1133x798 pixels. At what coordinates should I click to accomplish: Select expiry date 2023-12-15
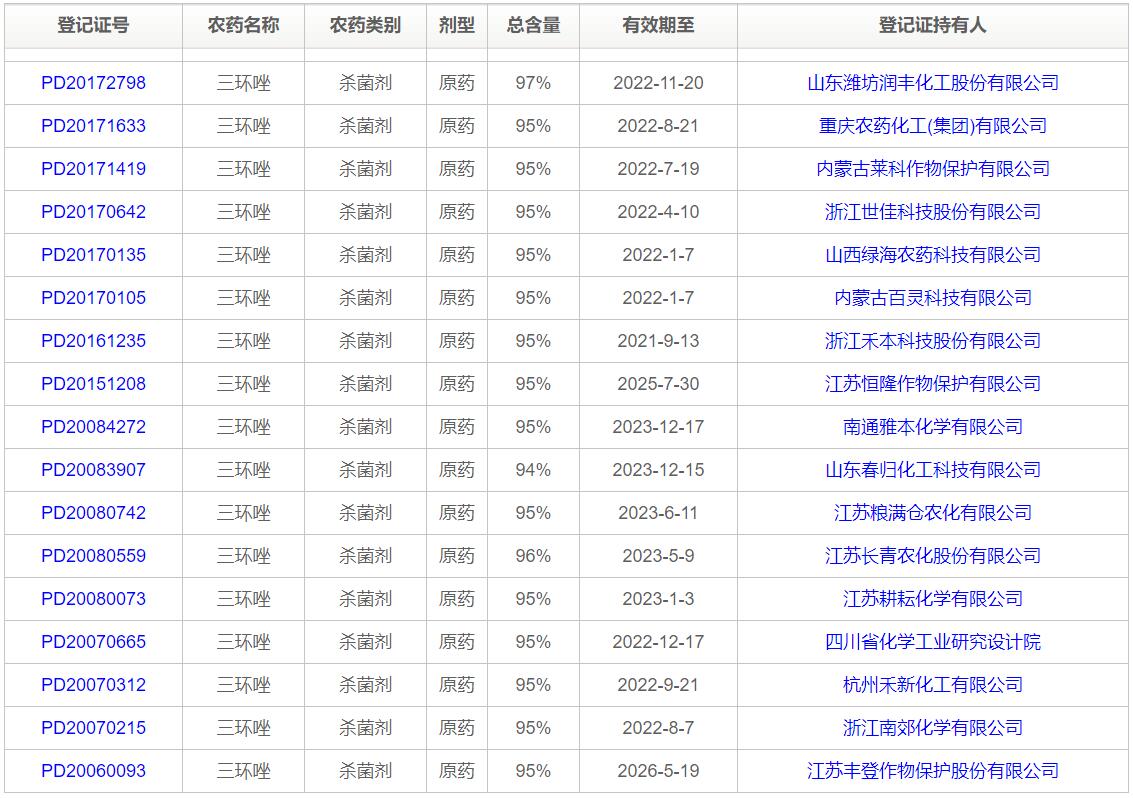658,470
